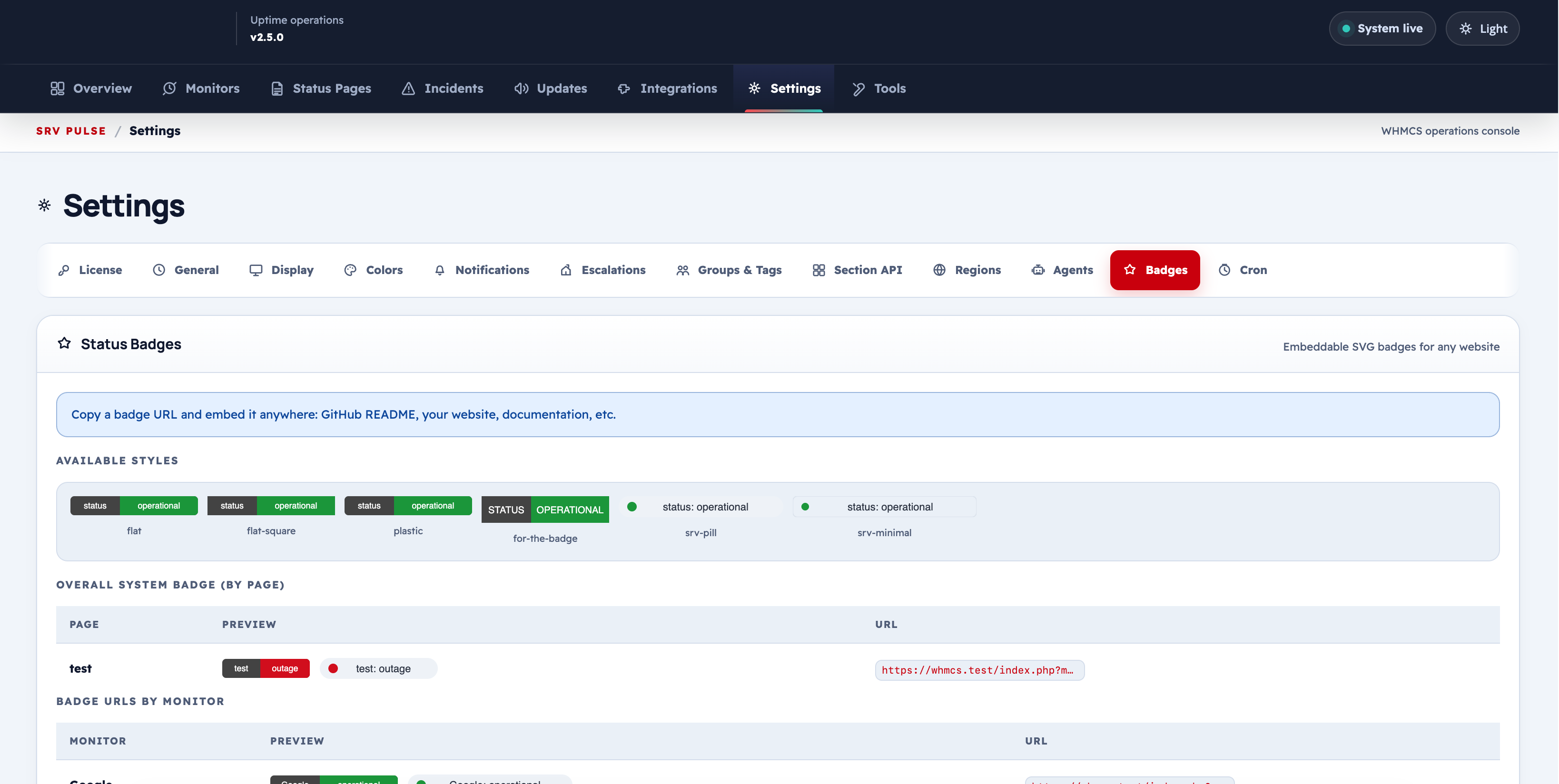Viewport: 1559px width, 784px height.
Task: Click the for-the-badge style sample
Action: click(545, 510)
